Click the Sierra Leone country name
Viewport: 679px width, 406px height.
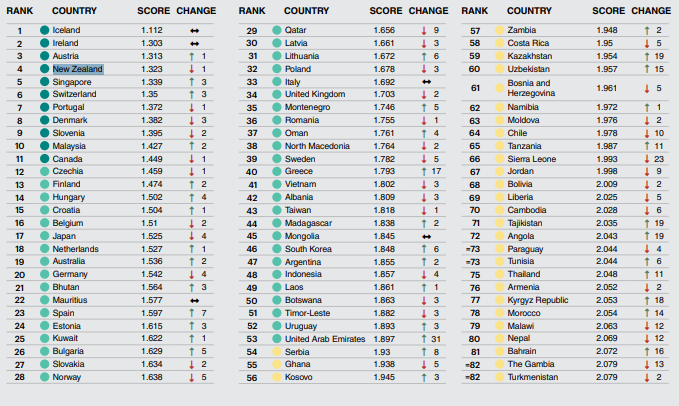point(532,159)
